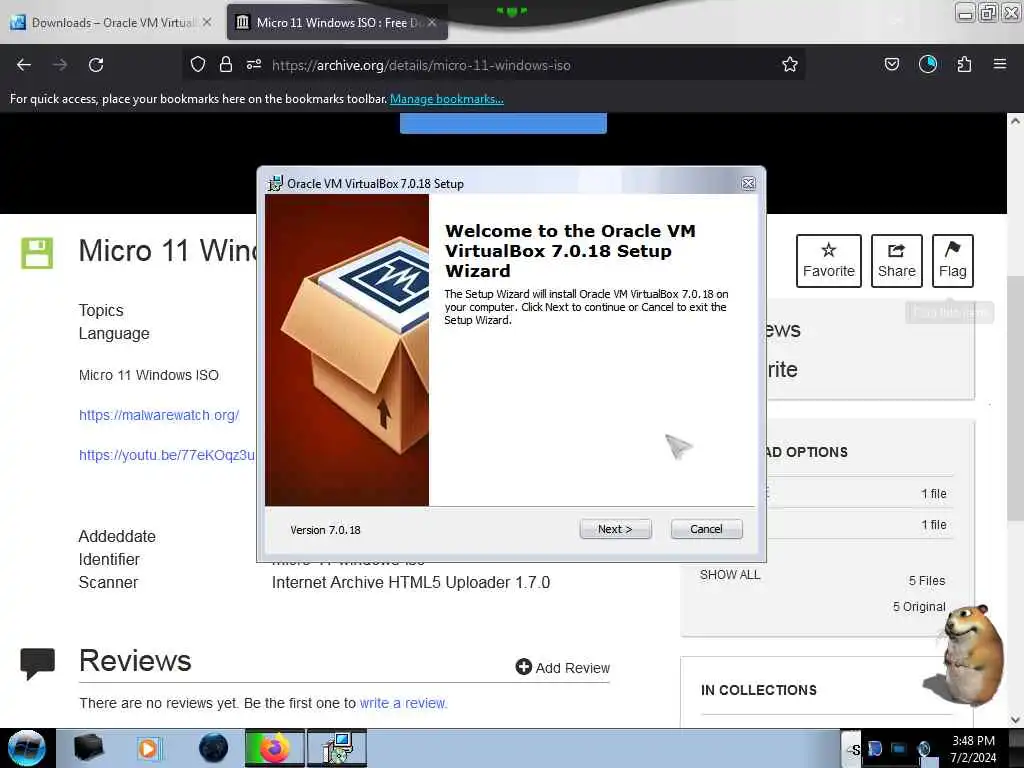Go back in Firefox history
1024x768 pixels.
point(24,65)
